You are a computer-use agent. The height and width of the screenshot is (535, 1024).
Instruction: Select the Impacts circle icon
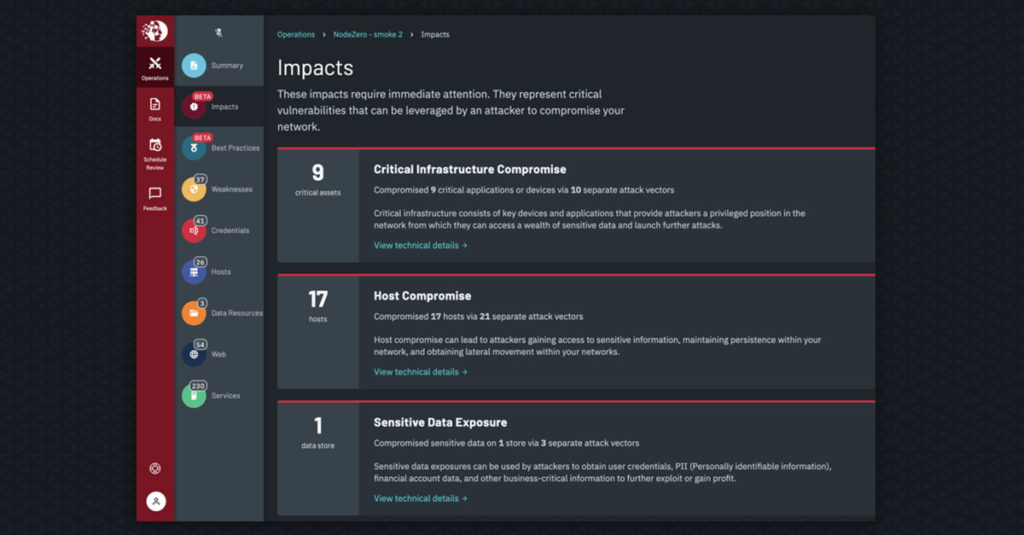click(x=193, y=106)
